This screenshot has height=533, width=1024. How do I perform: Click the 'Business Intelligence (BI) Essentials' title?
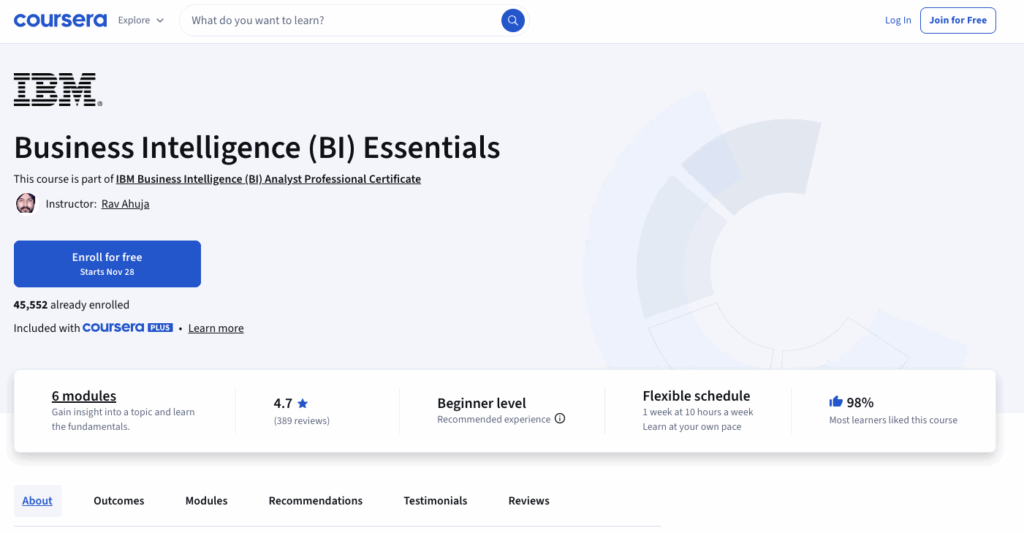[257, 148]
